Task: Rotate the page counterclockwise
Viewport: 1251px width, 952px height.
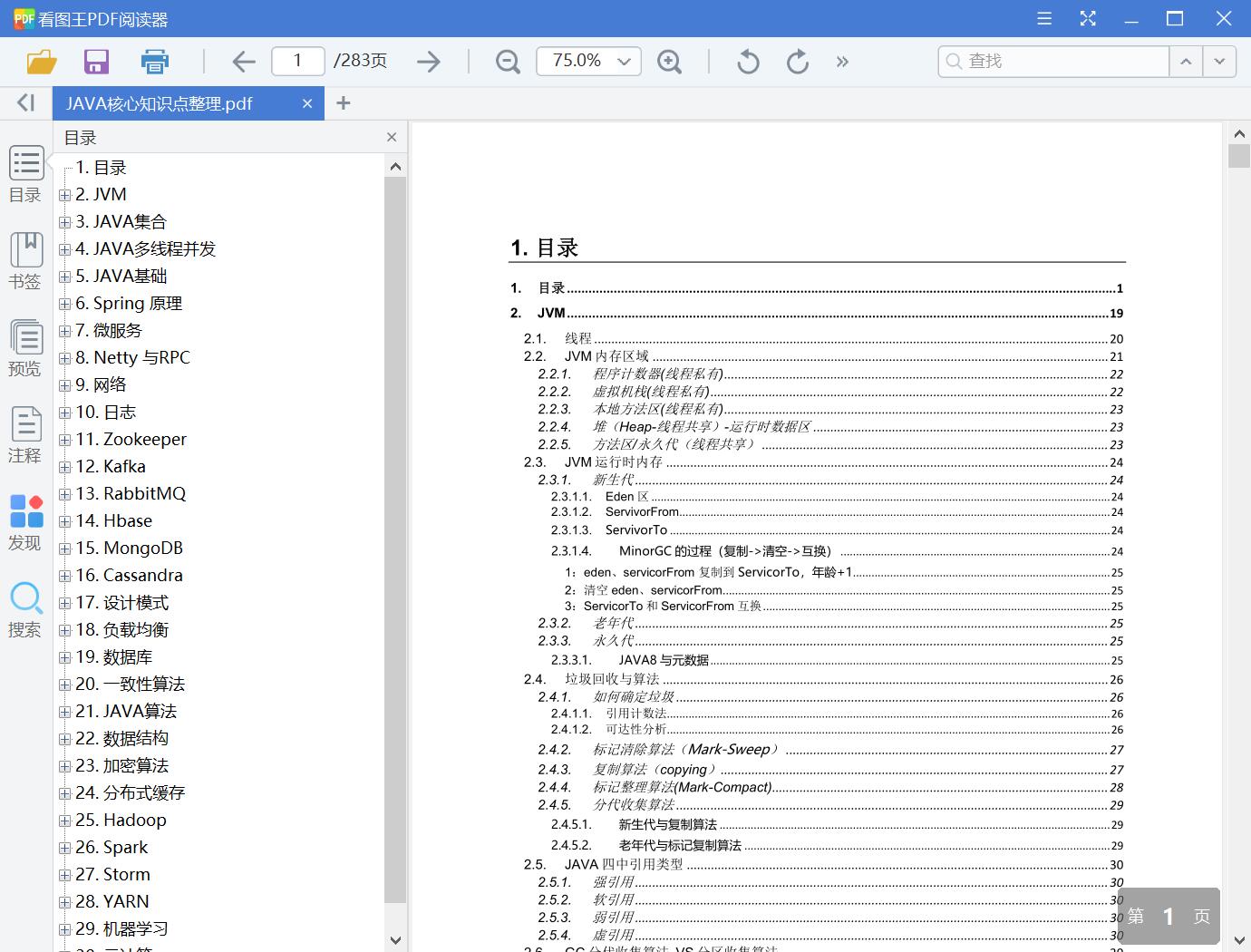Action: [x=748, y=62]
